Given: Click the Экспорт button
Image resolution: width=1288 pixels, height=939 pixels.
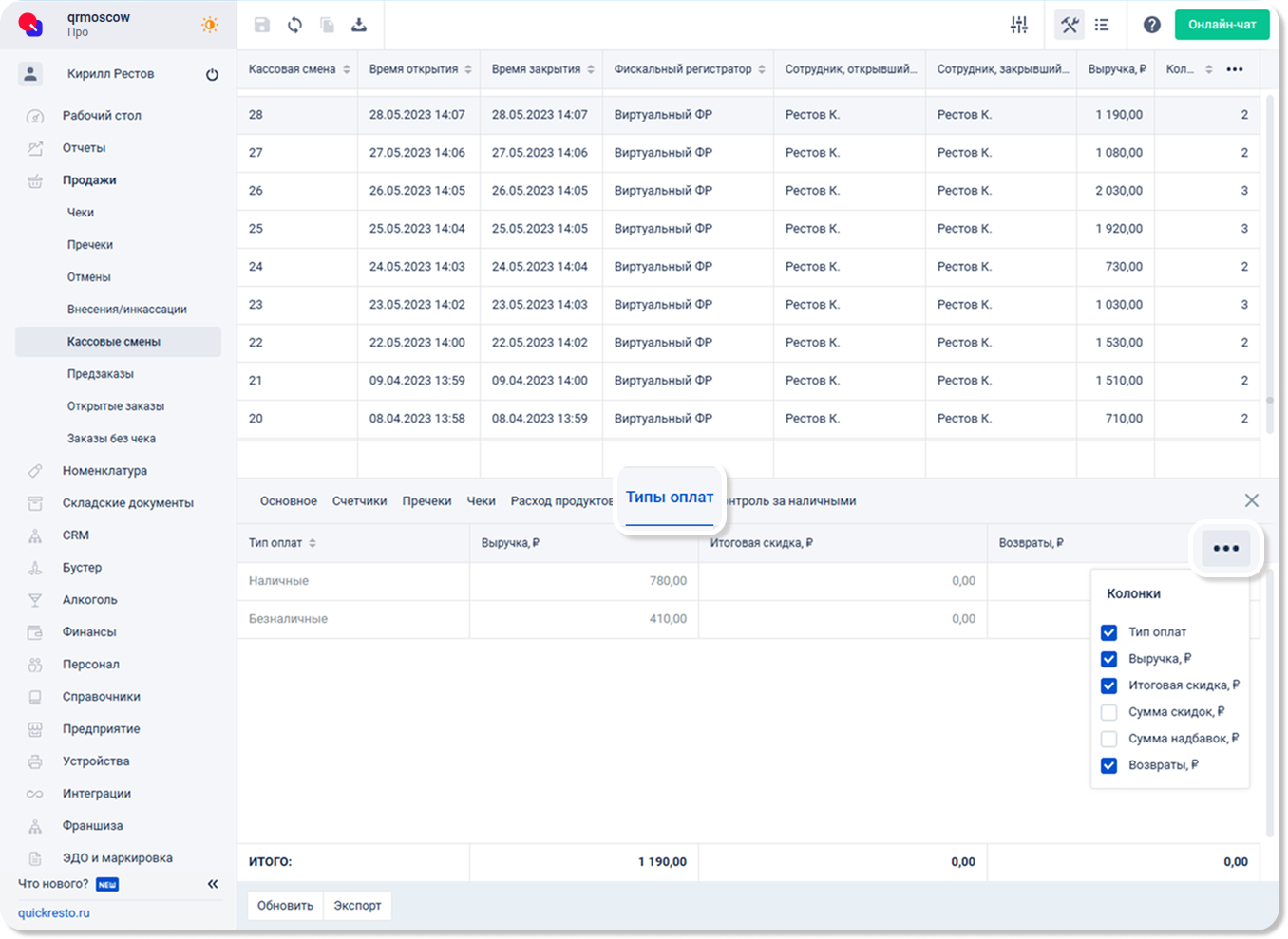Looking at the screenshot, I should pos(357,906).
